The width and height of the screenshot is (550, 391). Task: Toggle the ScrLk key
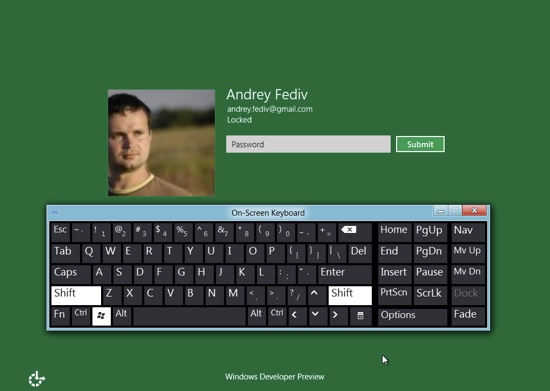point(430,295)
